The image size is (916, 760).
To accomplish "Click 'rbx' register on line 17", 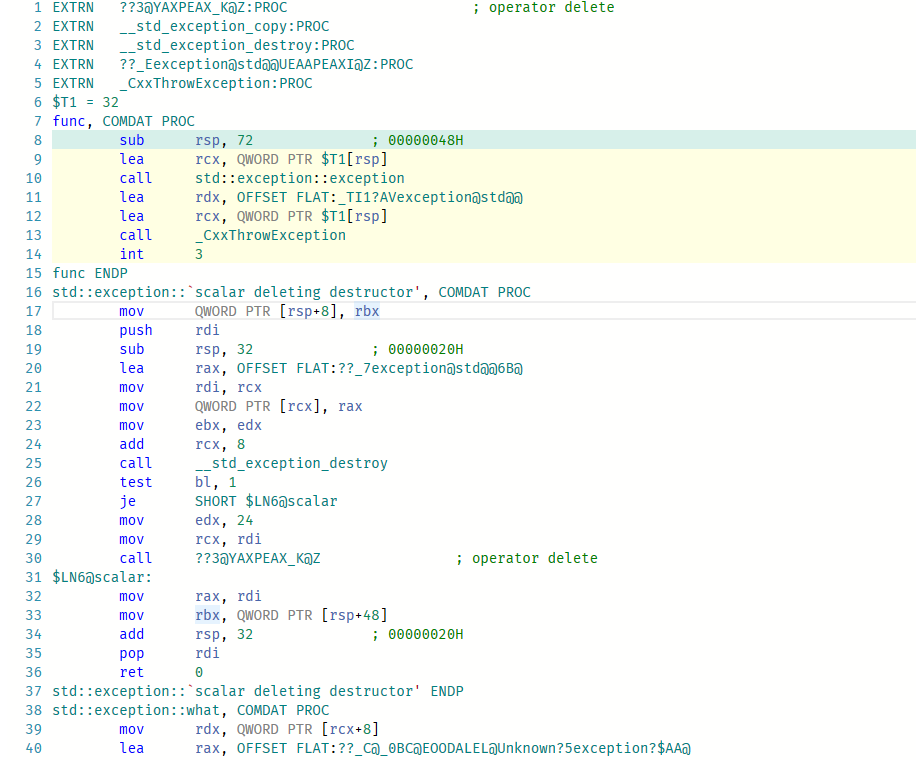I will click(367, 311).
